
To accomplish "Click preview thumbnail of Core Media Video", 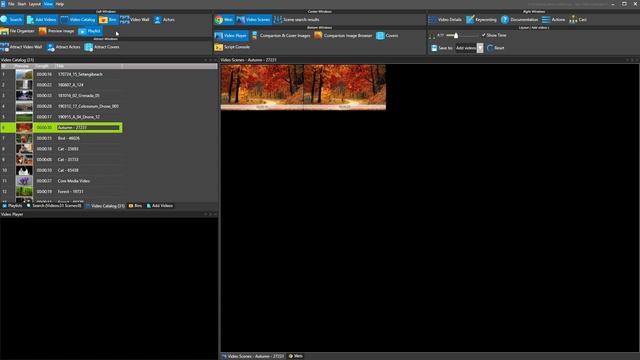I will coord(24,181).
